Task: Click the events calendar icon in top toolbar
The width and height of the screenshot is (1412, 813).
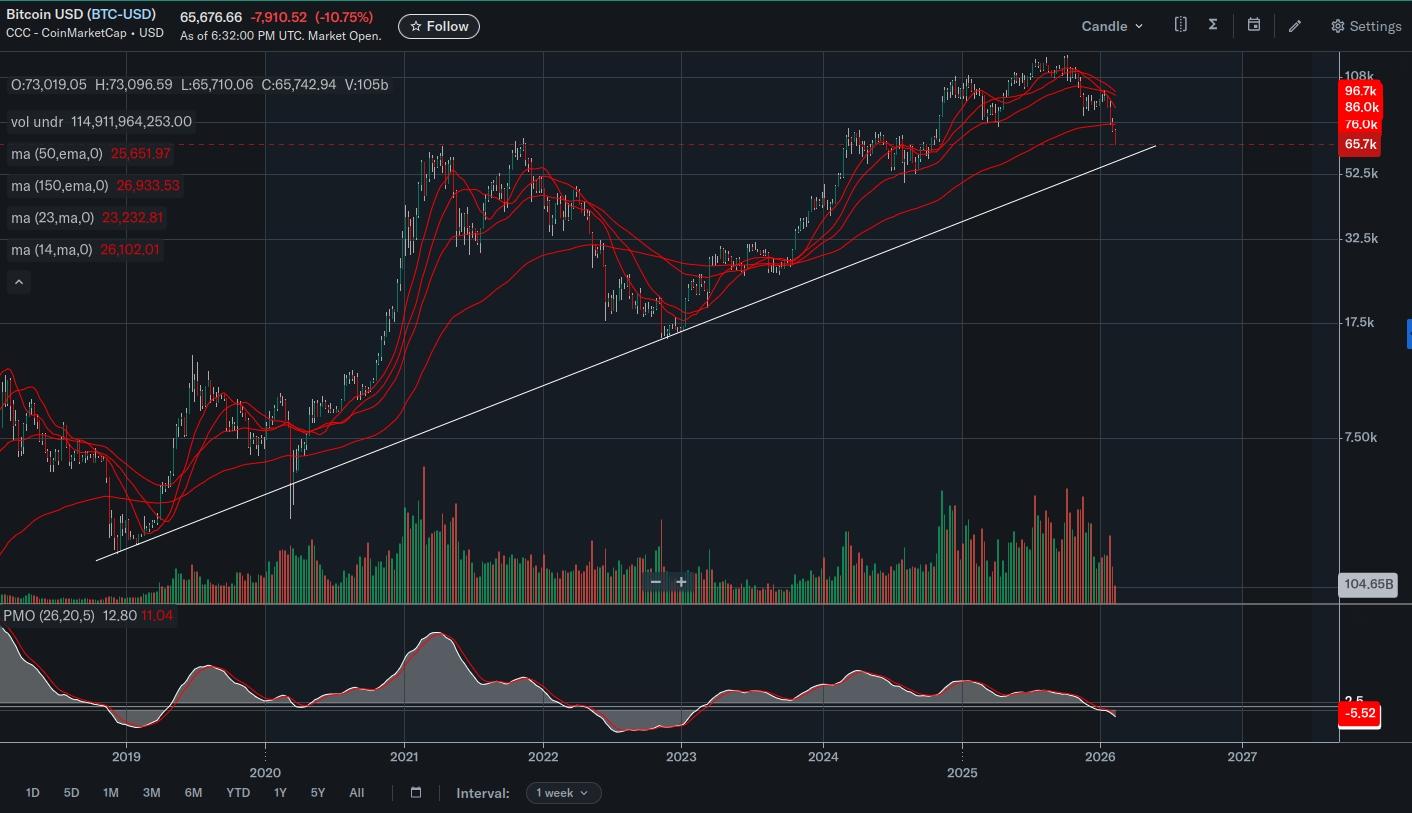Action: [x=1254, y=25]
